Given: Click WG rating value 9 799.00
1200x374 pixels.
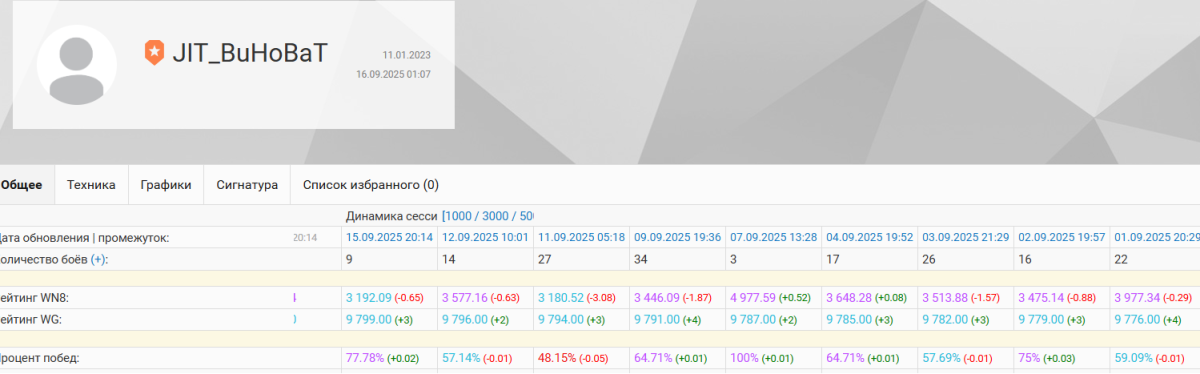Looking at the screenshot, I should coord(368,319).
